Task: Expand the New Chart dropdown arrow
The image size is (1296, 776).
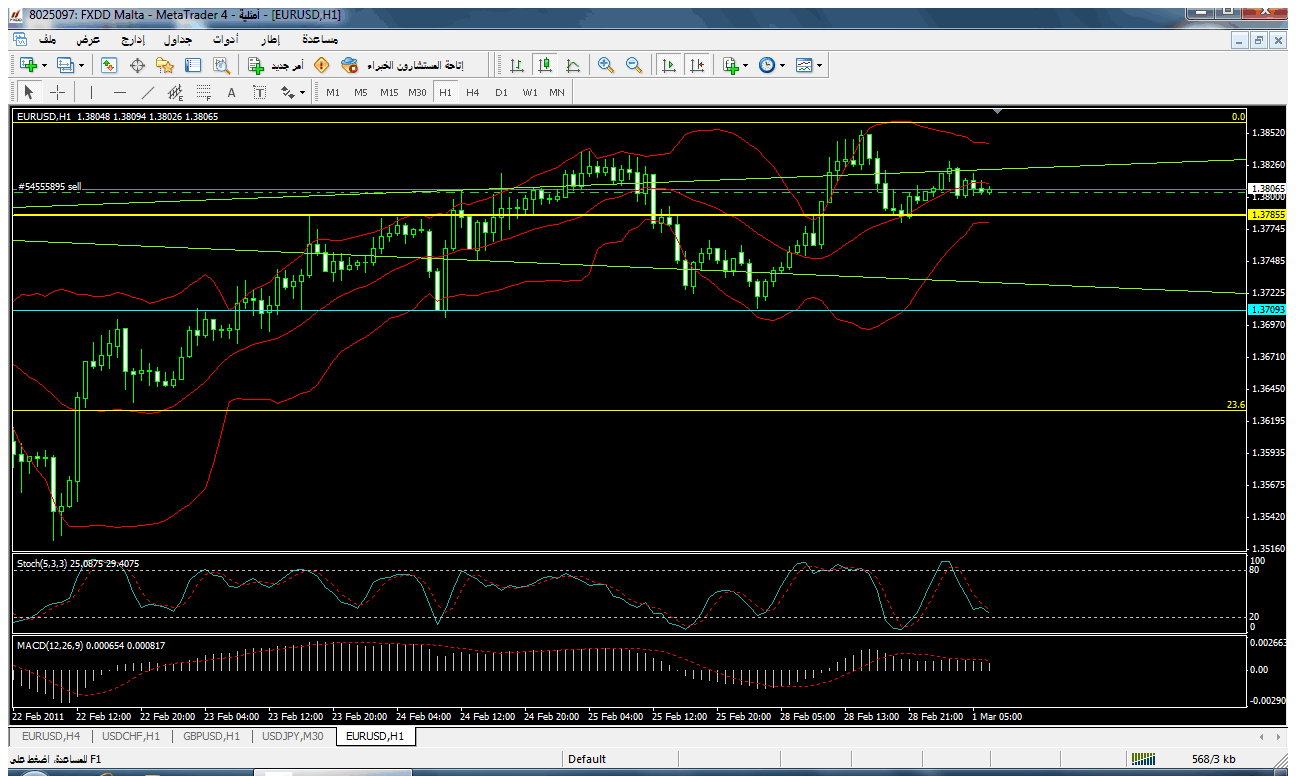Action: coord(44,65)
